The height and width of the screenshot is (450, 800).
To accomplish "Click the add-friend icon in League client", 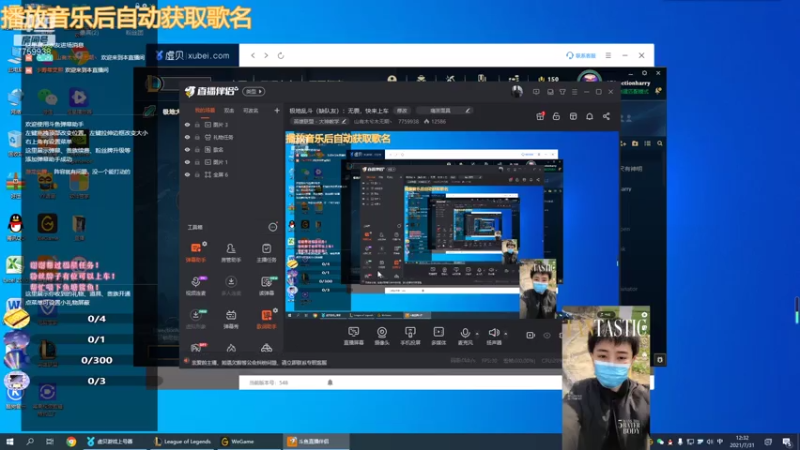I will pos(623,144).
